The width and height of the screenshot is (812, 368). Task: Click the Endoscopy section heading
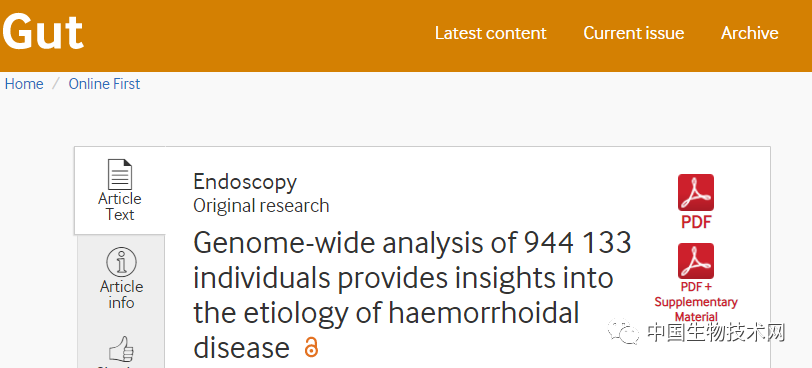click(245, 182)
